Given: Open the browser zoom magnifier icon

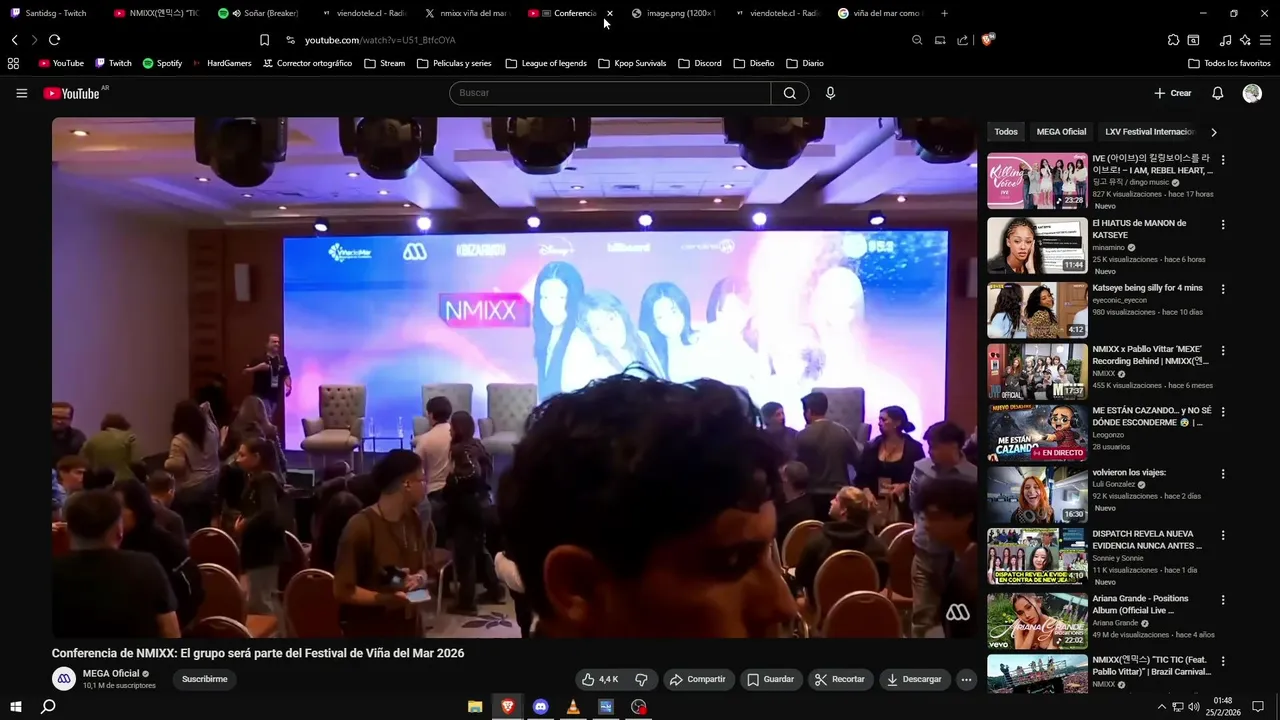Looking at the screenshot, I should coord(917,40).
